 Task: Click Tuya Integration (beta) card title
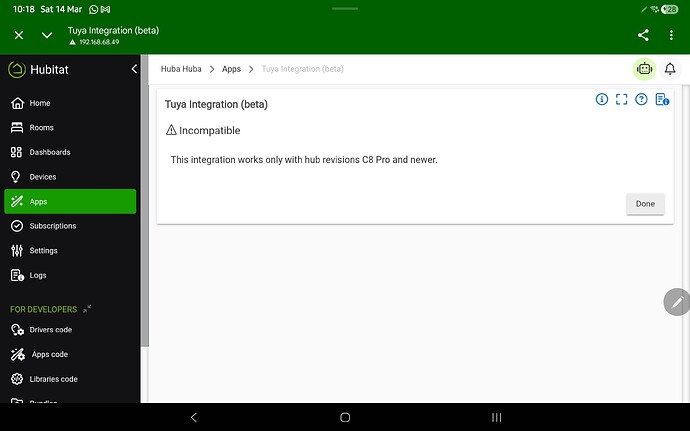216,104
